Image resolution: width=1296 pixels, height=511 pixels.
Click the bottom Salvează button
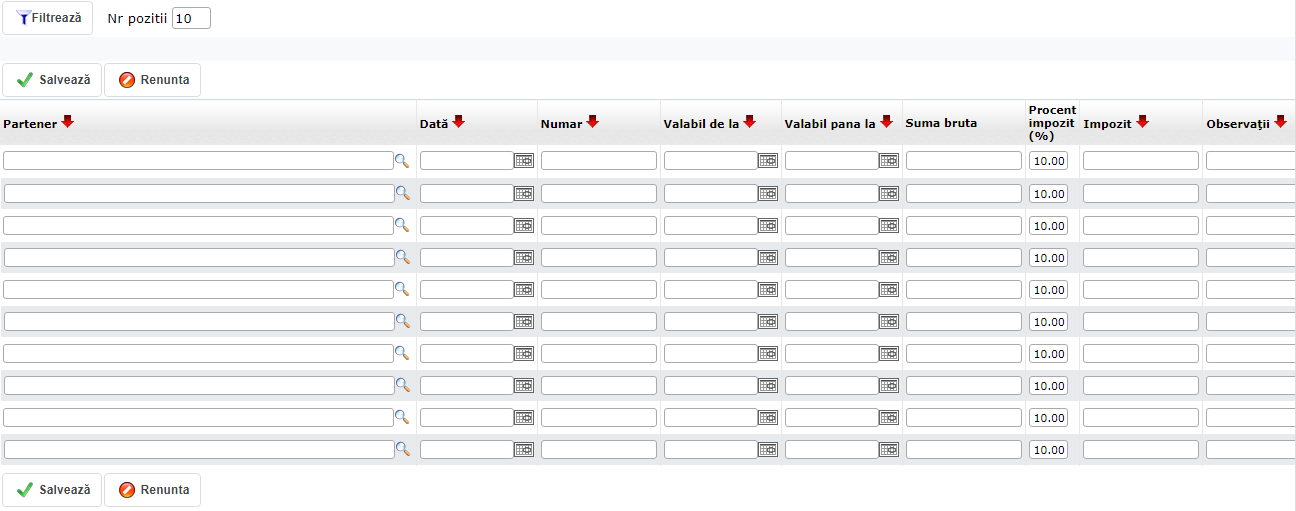pyautogui.click(x=52, y=490)
